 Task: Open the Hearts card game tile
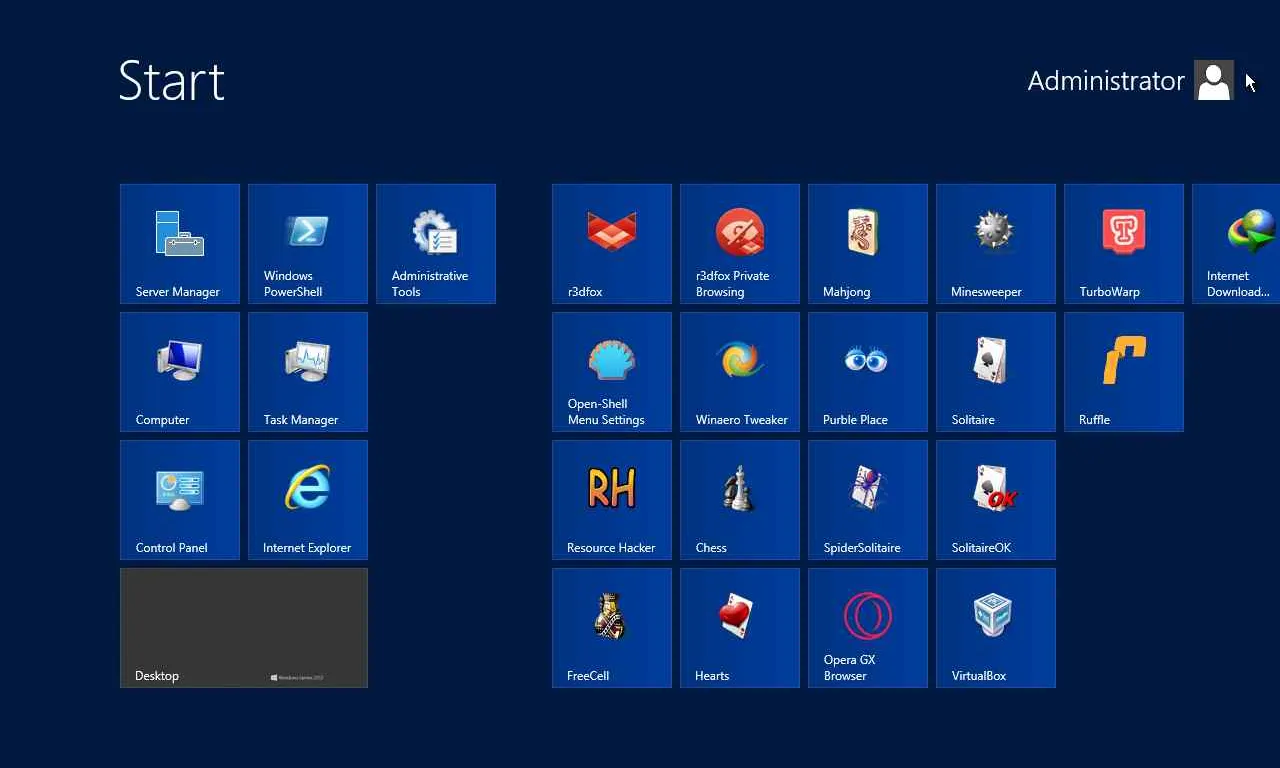click(740, 628)
